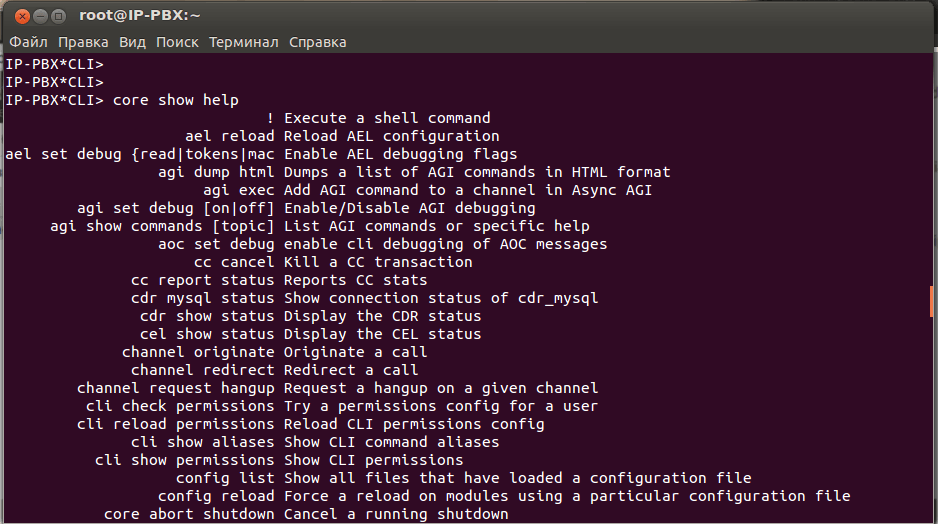Click the 'config reload' command text
Screen dimensions: 938x524
[x=216, y=496]
